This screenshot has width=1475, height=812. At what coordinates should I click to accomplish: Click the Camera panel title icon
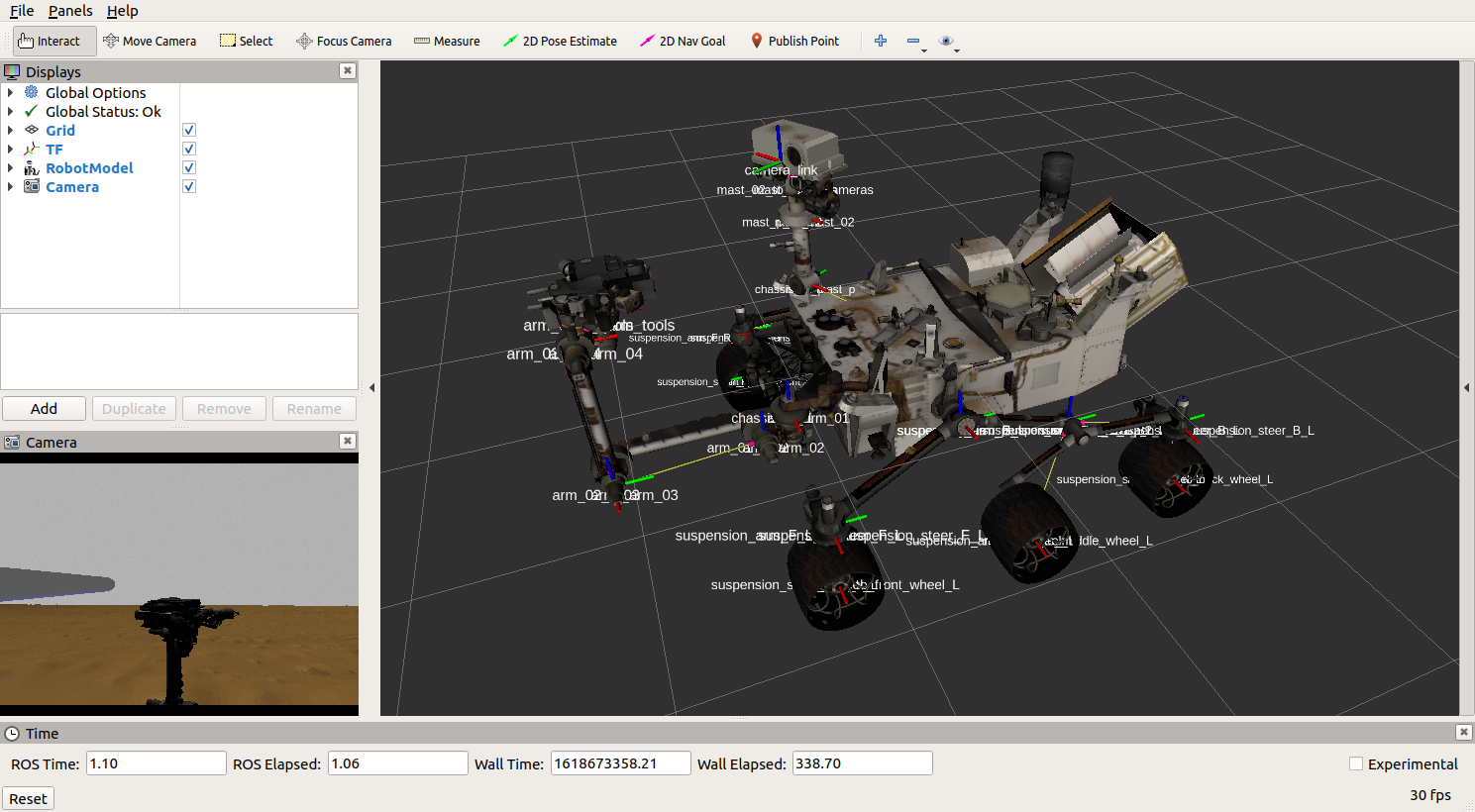pos(12,442)
